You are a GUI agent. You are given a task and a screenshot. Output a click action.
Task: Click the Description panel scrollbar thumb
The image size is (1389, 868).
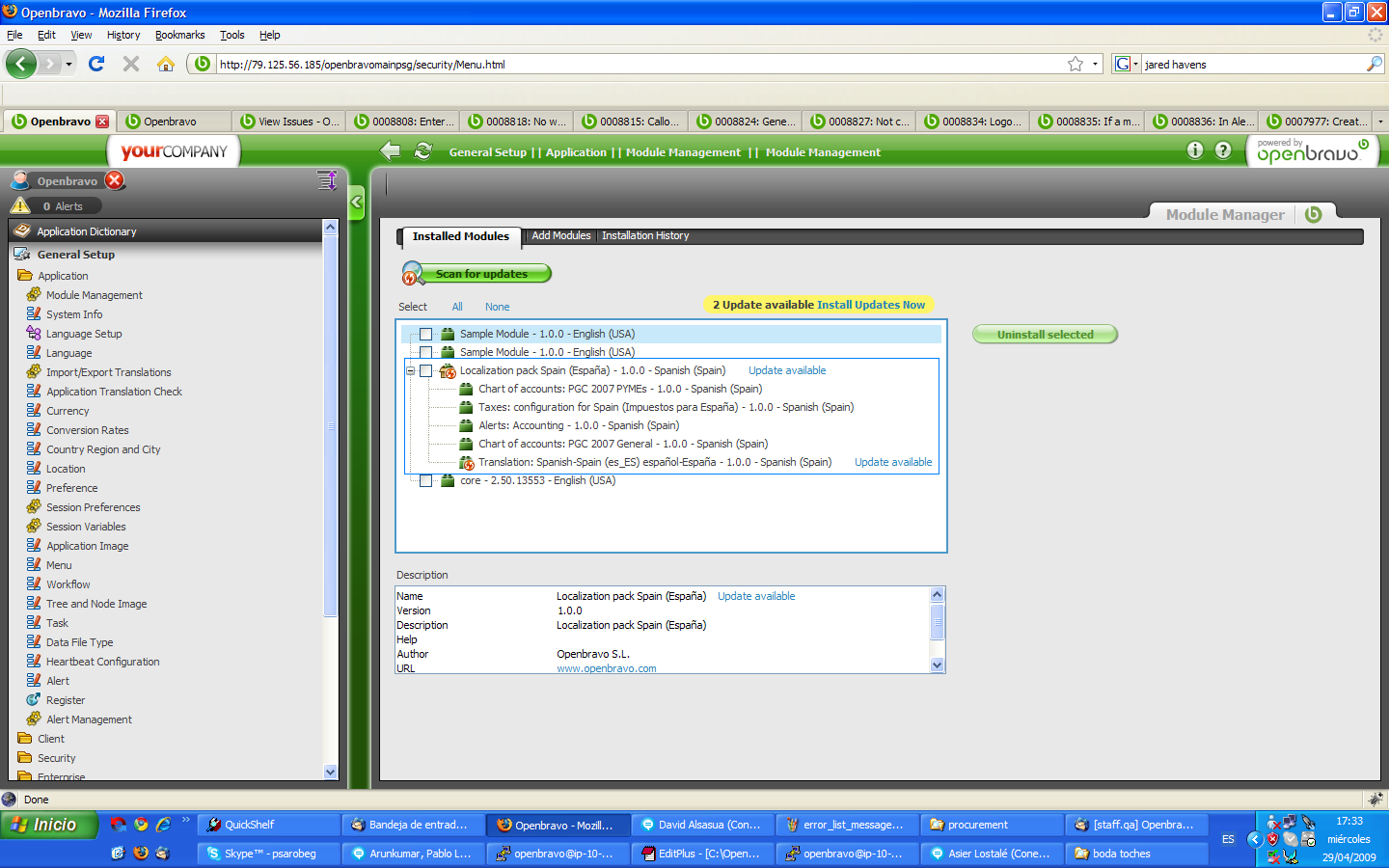click(937, 621)
